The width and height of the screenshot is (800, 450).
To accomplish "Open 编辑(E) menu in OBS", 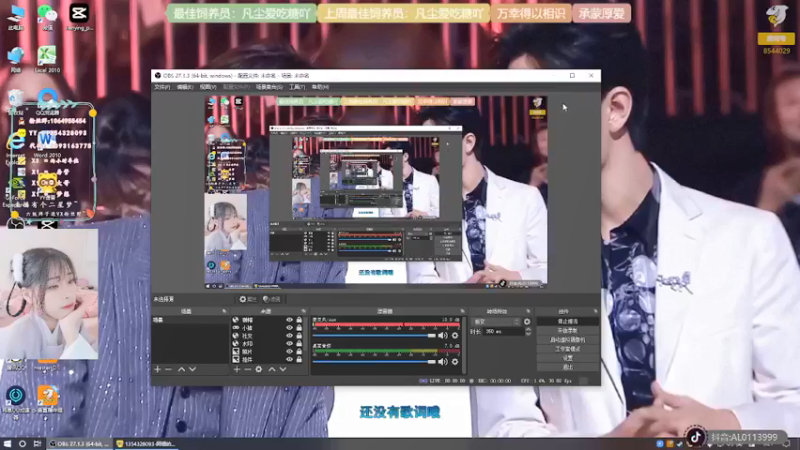I will (x=185, y=87).
